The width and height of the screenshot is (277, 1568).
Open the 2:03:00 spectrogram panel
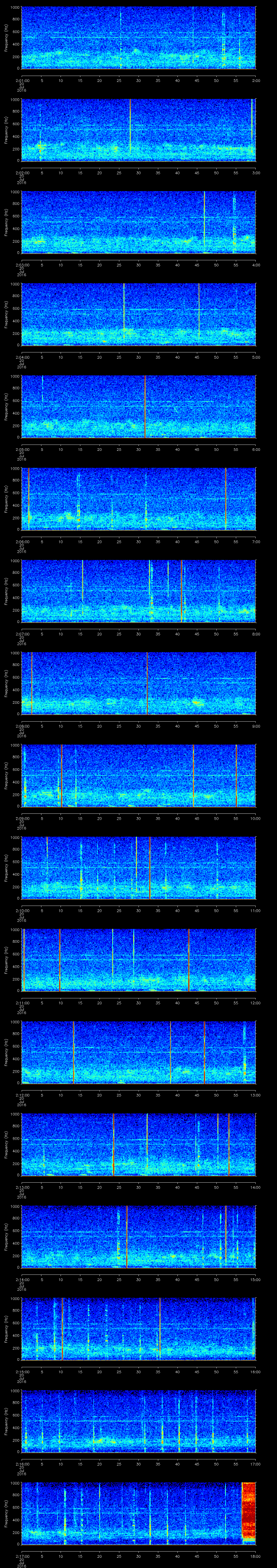[139, 222]
